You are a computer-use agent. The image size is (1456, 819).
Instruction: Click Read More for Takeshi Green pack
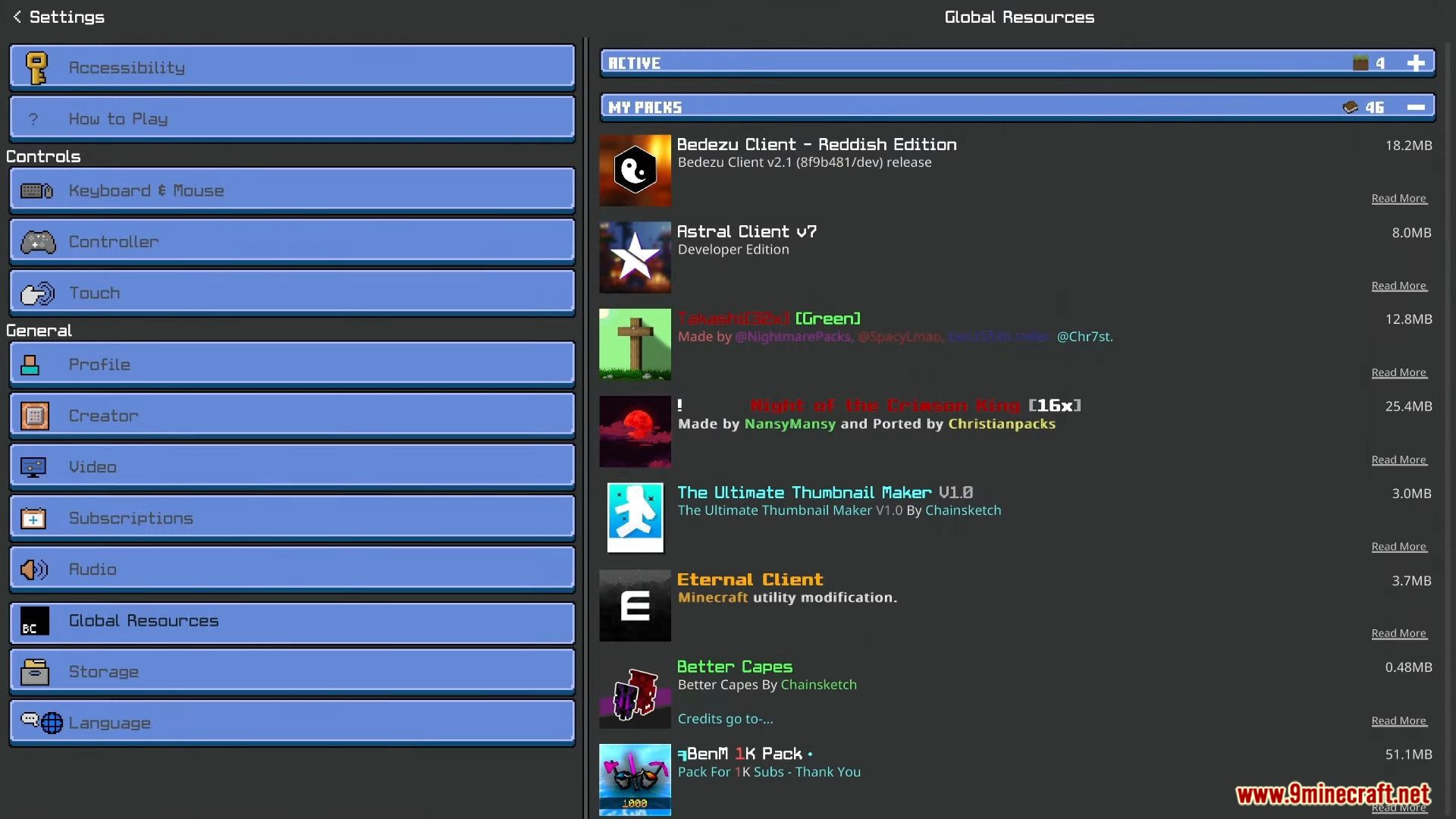tap(1398, 372)
